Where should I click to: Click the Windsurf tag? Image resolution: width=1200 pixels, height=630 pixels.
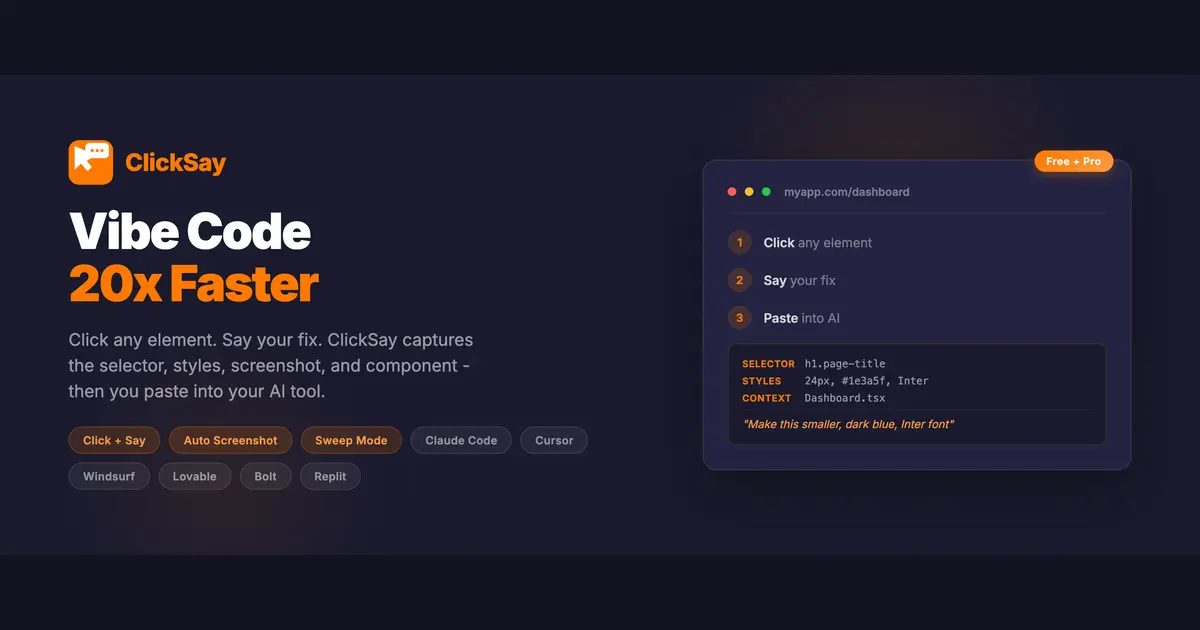point(109,476)
